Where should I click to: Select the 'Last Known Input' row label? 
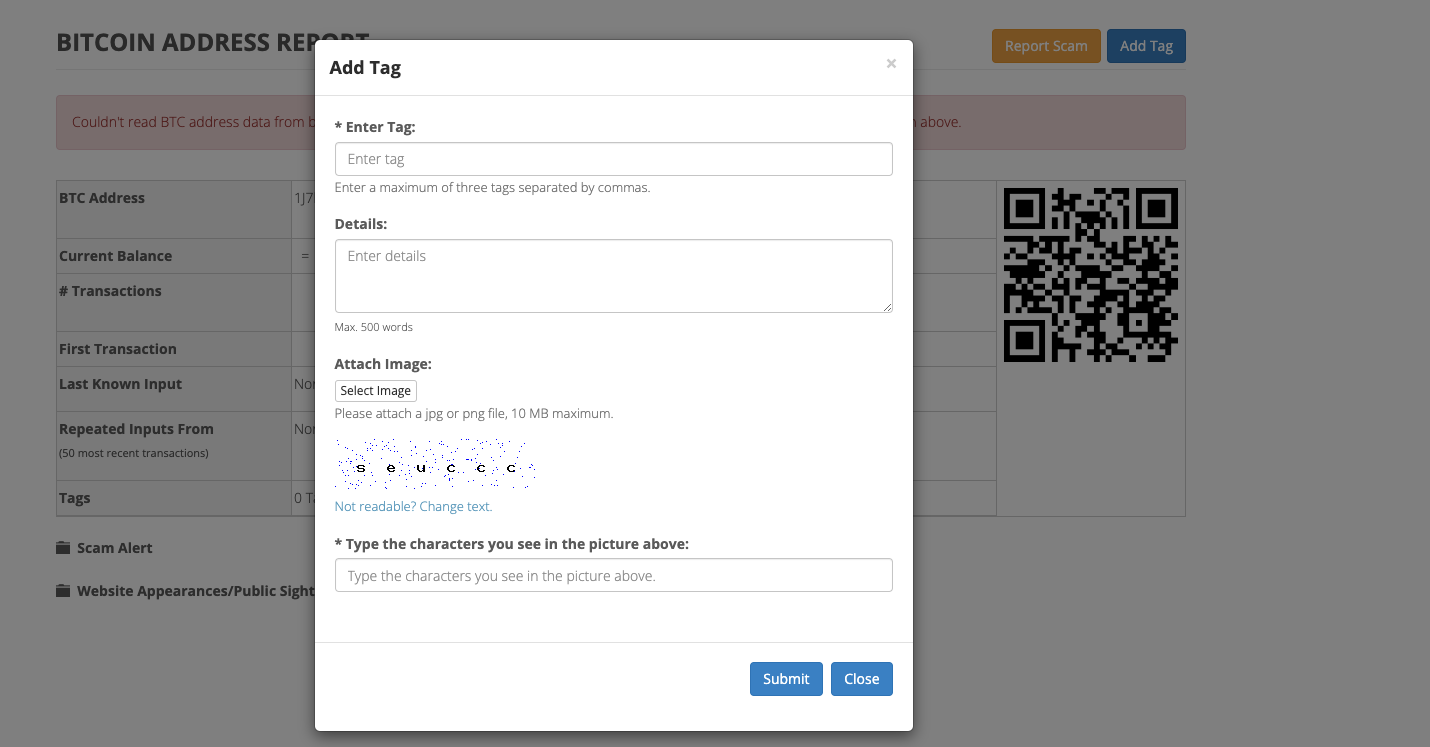point(120,384)
